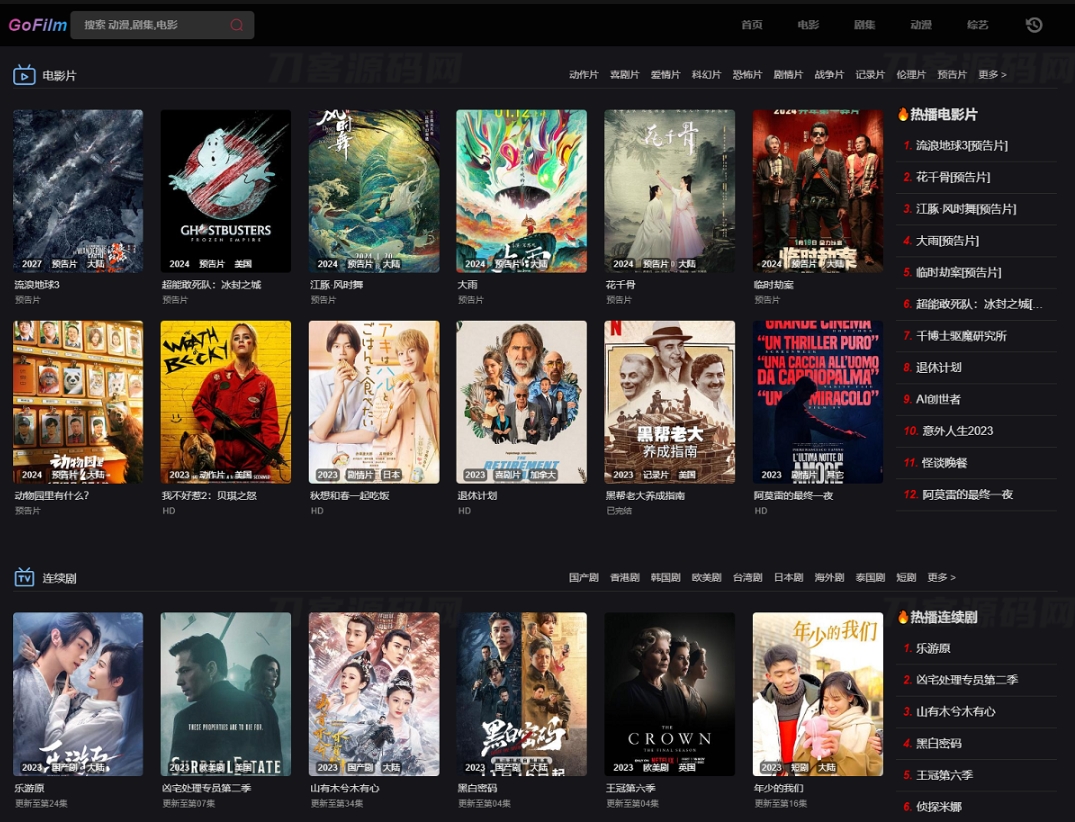Open the 年少的我们 series poster

[817, 694]
